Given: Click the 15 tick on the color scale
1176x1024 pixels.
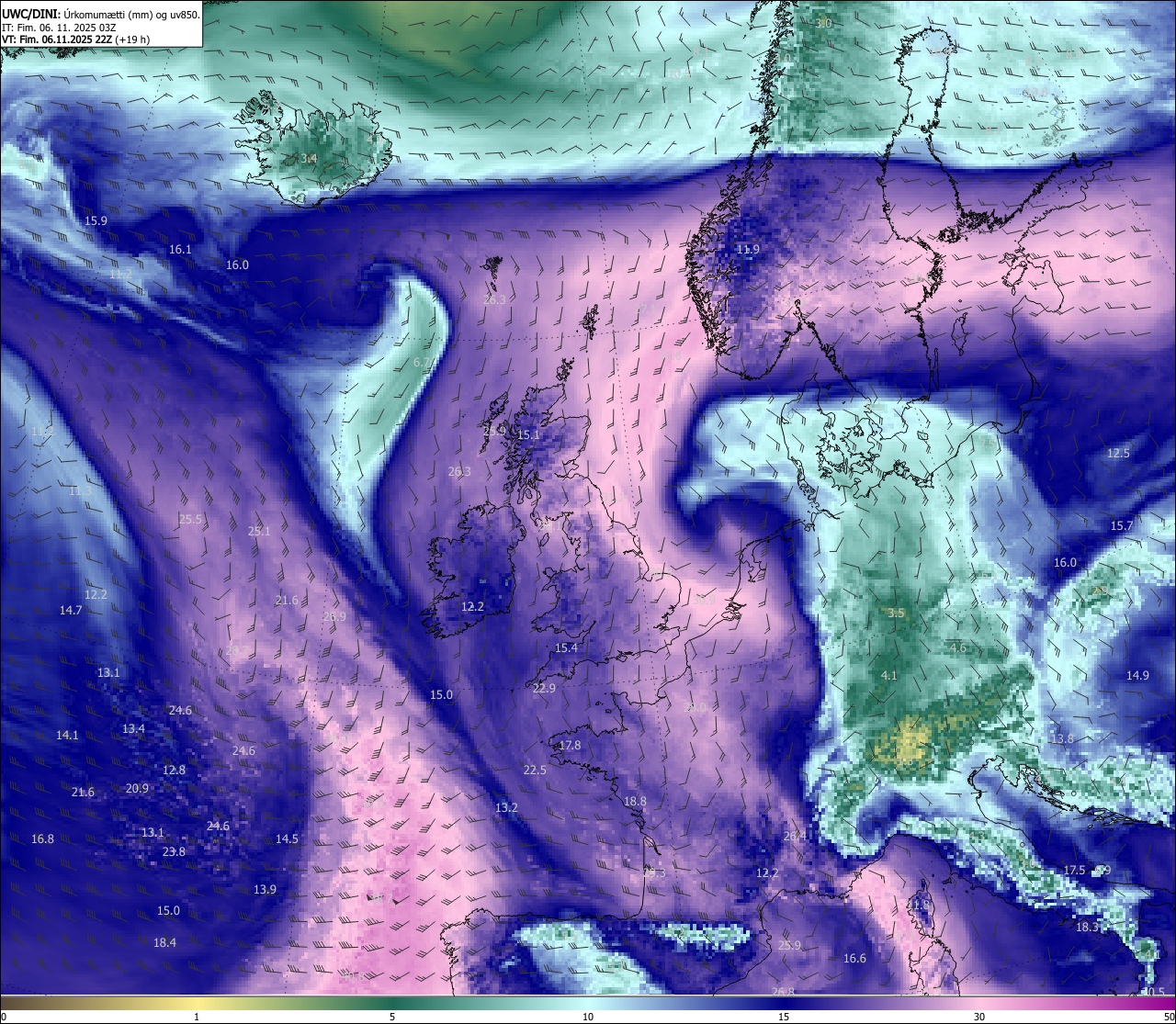Looking at the screenshot, I should [x=784, y=1017].
